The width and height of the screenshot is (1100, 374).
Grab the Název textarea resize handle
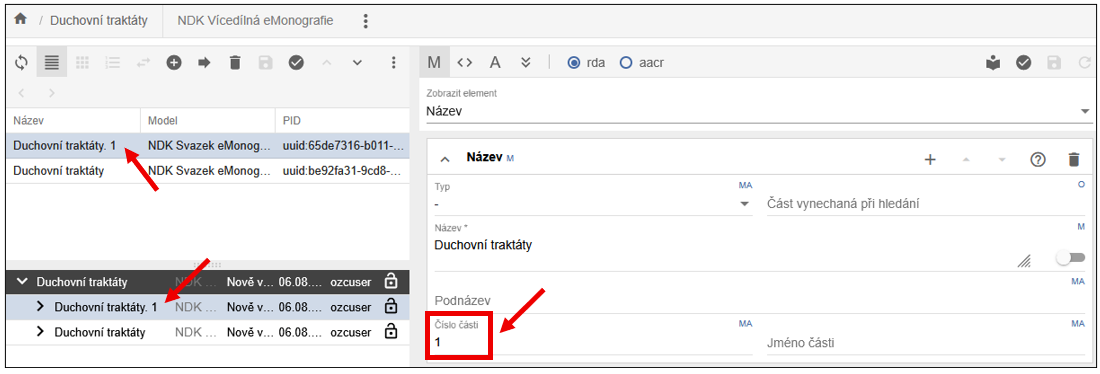pyautogui.click(x=1024, y=262)
